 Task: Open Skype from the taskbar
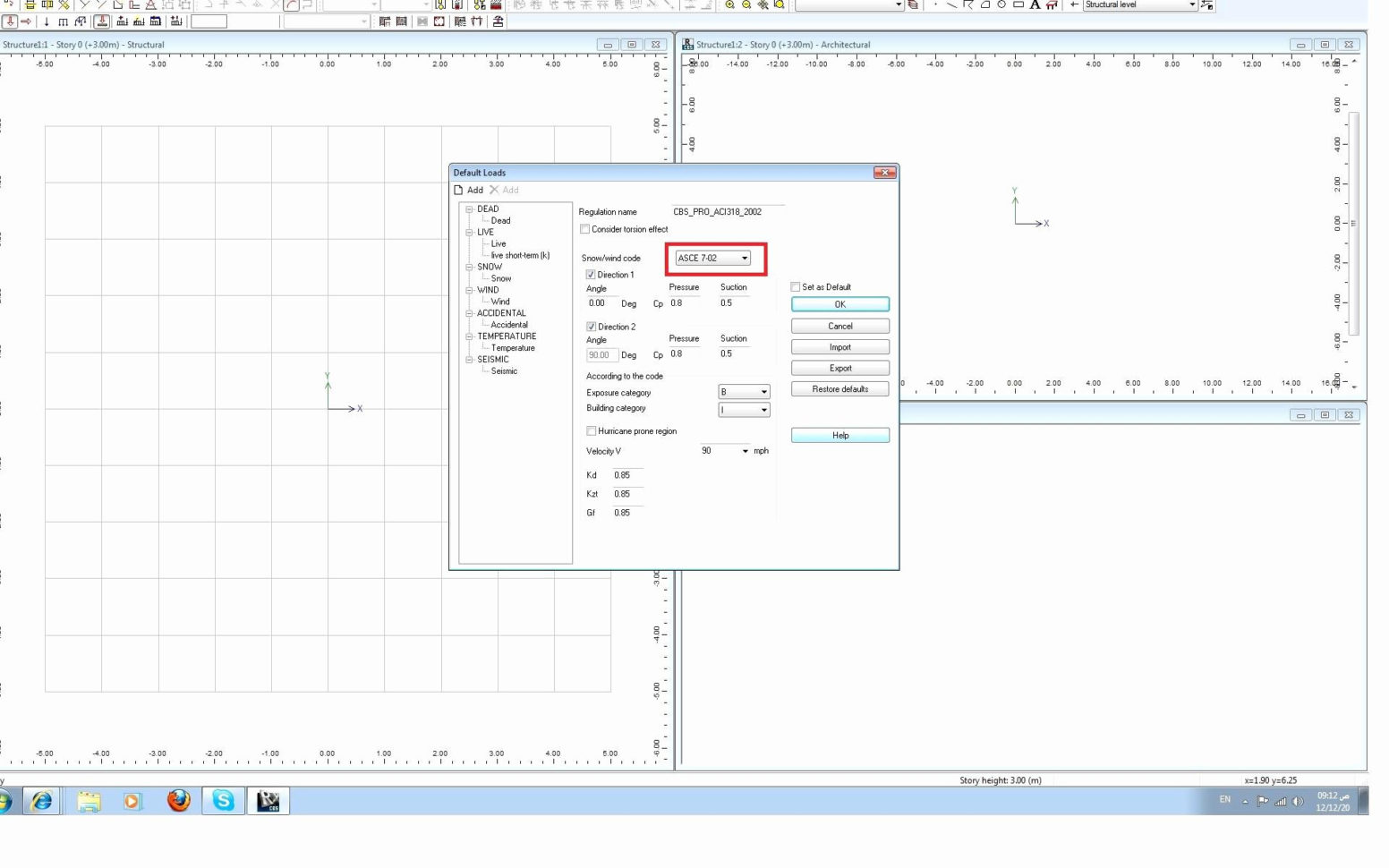(222, 801)
